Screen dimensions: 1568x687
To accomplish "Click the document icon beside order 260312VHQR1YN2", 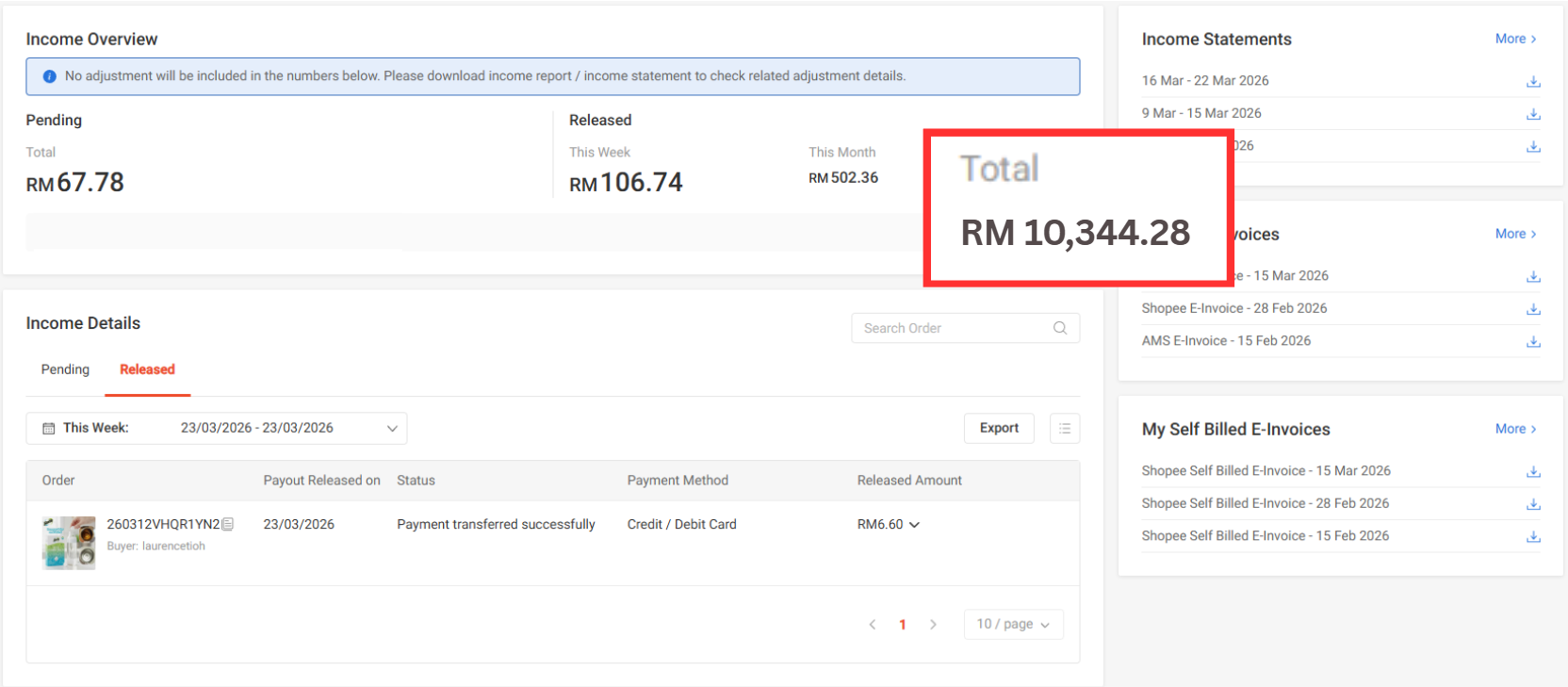I will tap(228, 524).
